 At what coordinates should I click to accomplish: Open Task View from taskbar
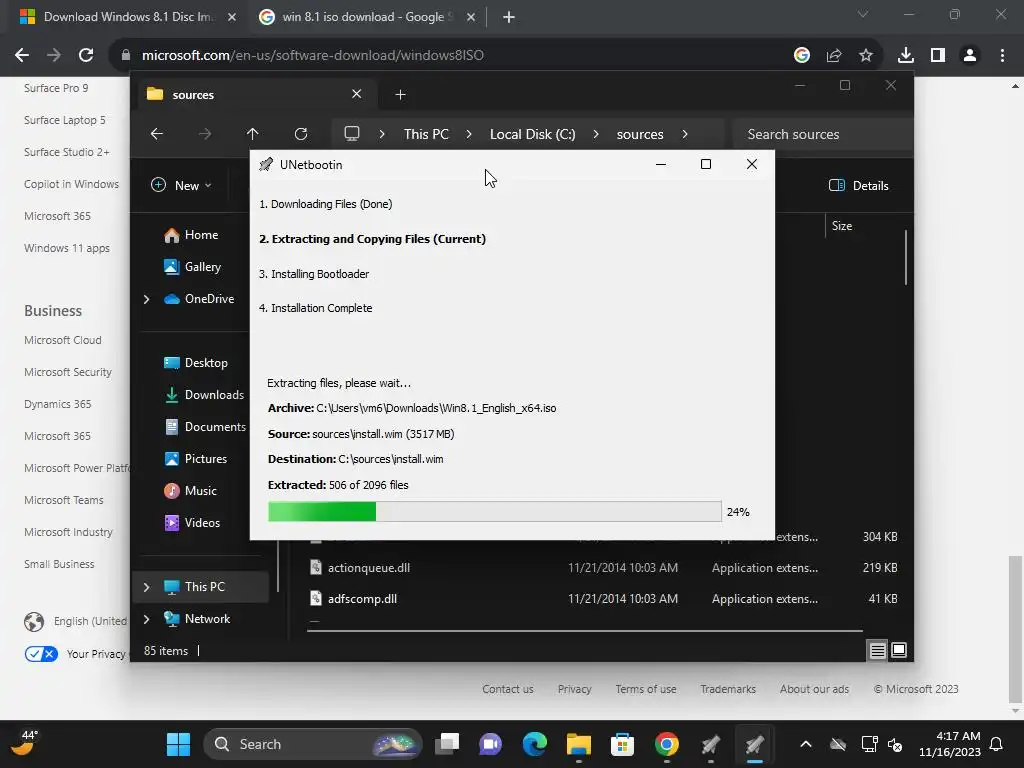pos(447,744)
